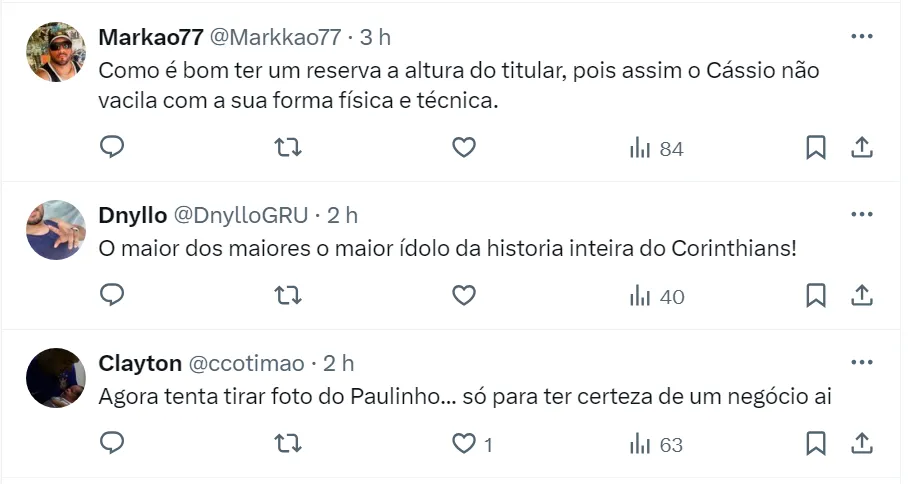Screen dimensions: 914x484
Task: Open Markao77's profile picture
Action: [x=56, y=53]
